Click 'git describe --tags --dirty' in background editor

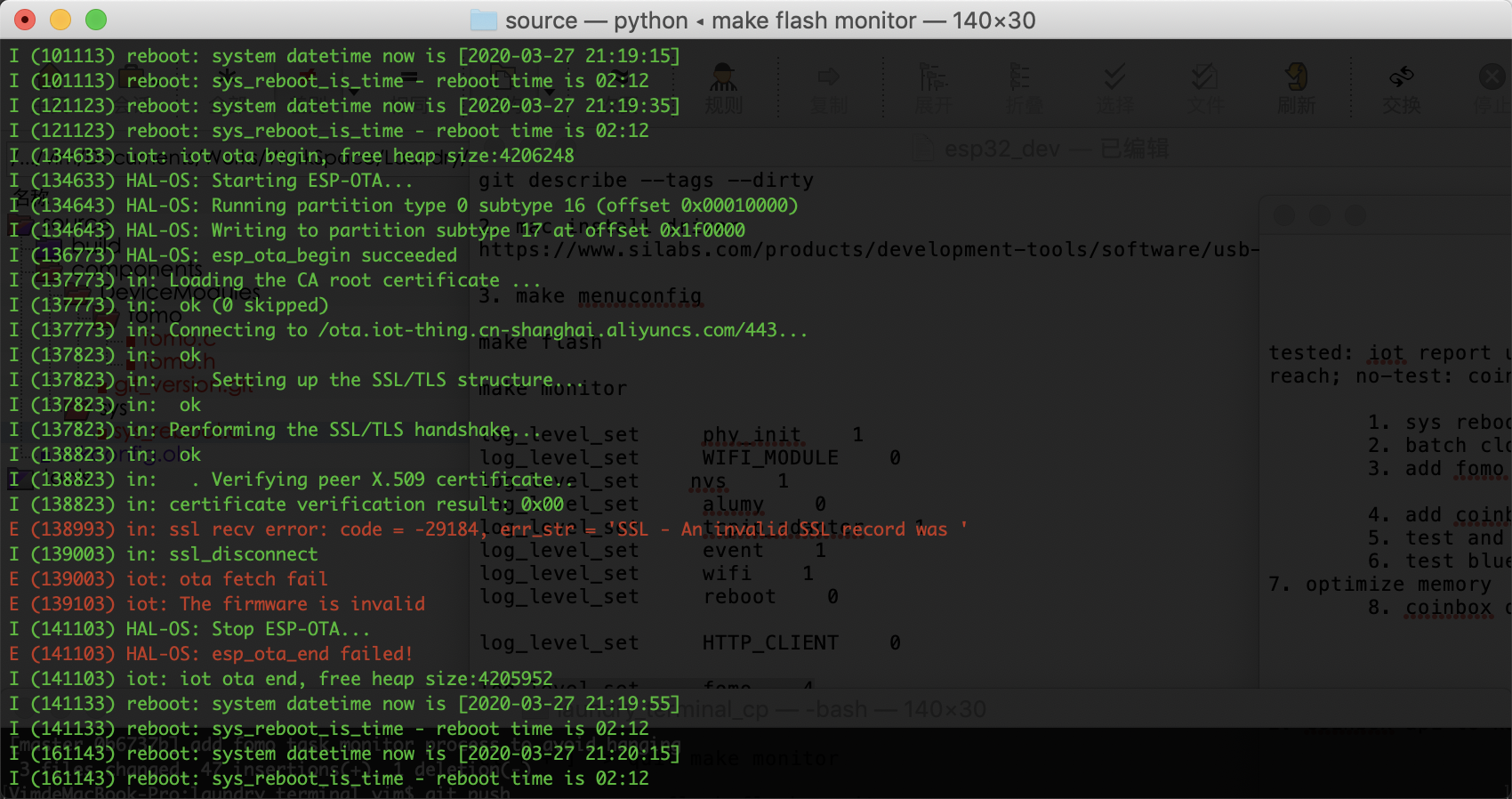[x=646, y=181]
